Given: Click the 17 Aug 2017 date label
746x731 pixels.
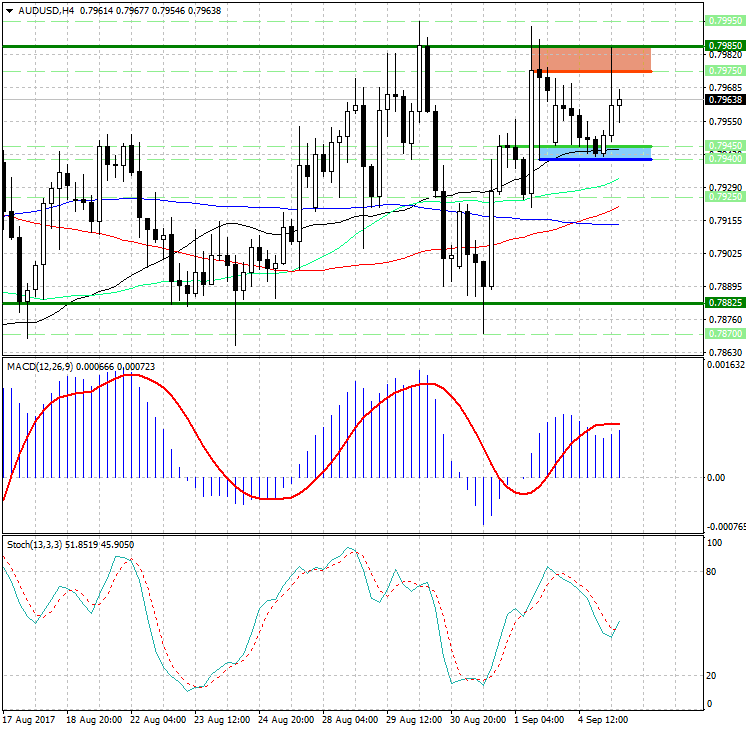Looking at the screenshot, I should pyautogui.click(x=27, y=719).
